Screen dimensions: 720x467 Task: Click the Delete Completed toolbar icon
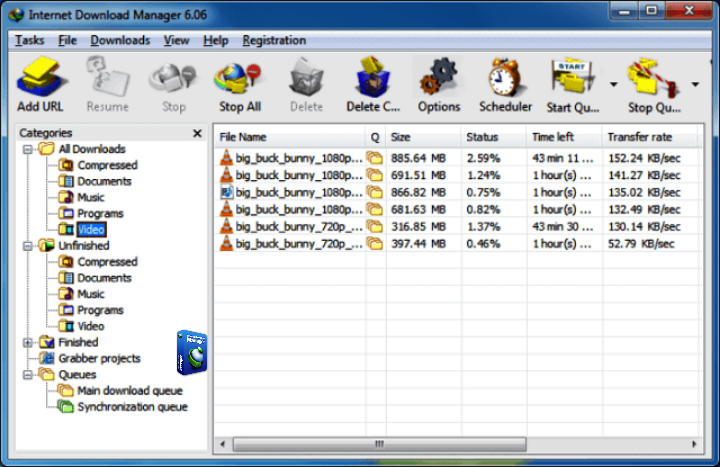pos(373,84)
